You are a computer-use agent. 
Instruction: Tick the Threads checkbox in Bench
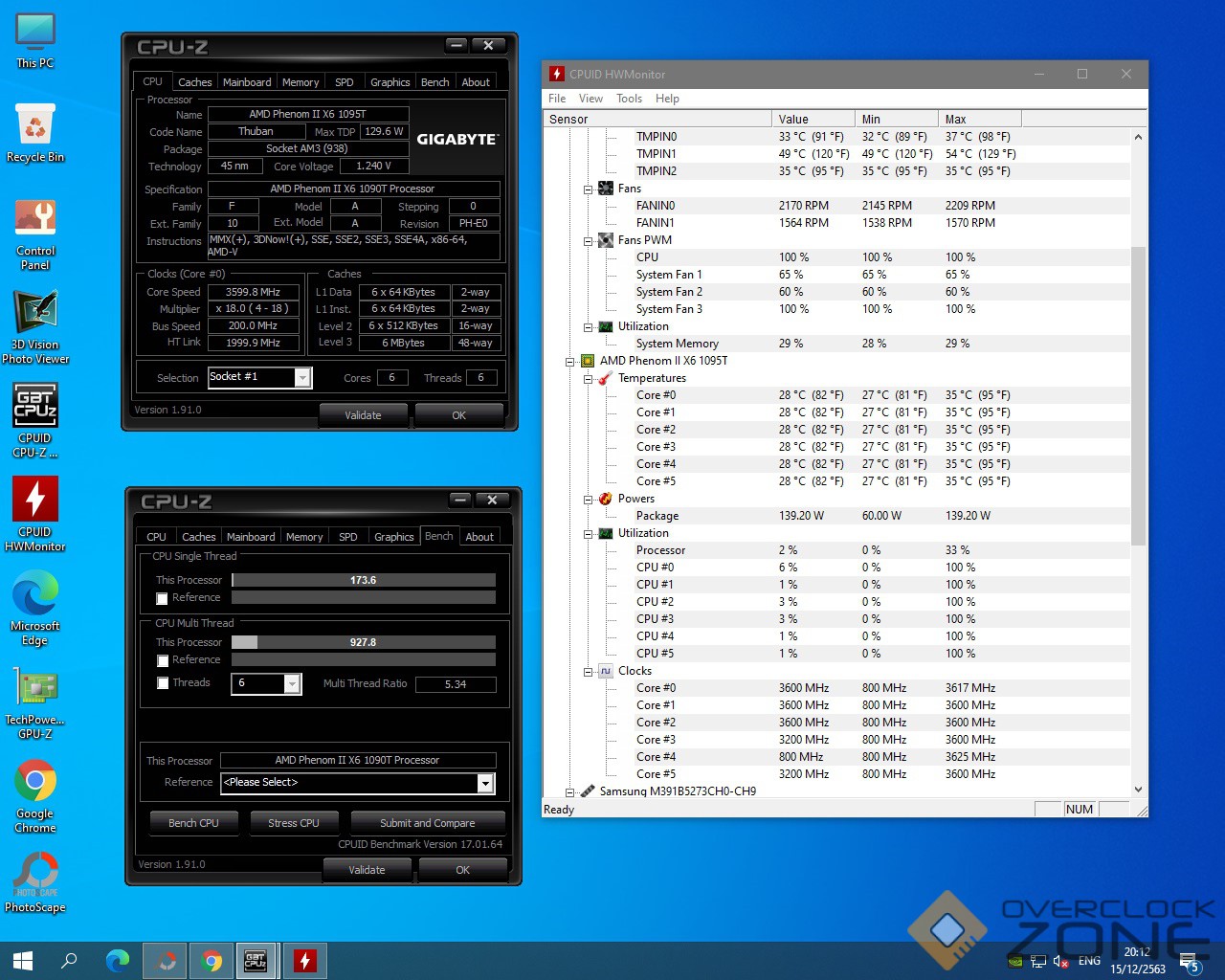click(162, 683)
